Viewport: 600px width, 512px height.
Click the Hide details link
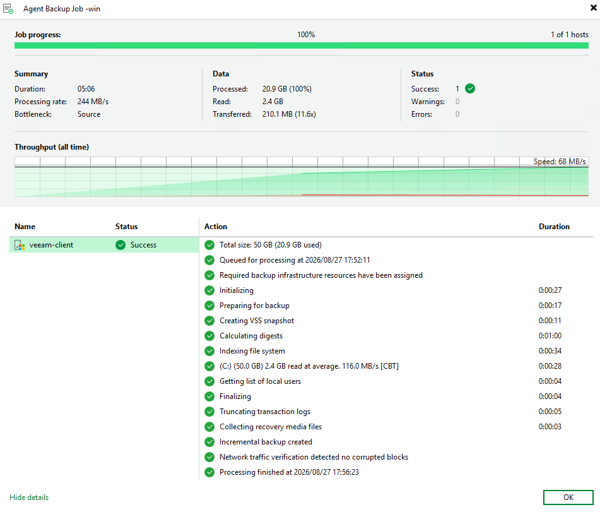coord(29,497)
